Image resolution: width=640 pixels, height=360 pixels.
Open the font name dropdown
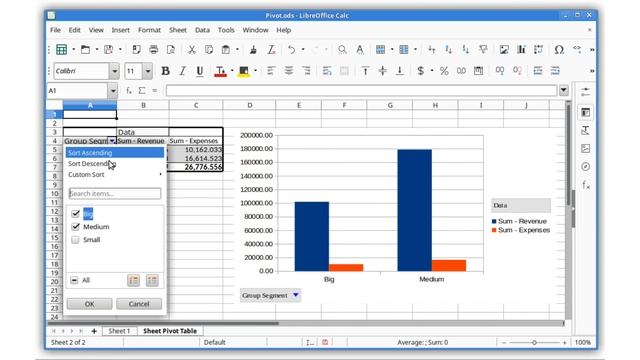(x=115, y=71)
